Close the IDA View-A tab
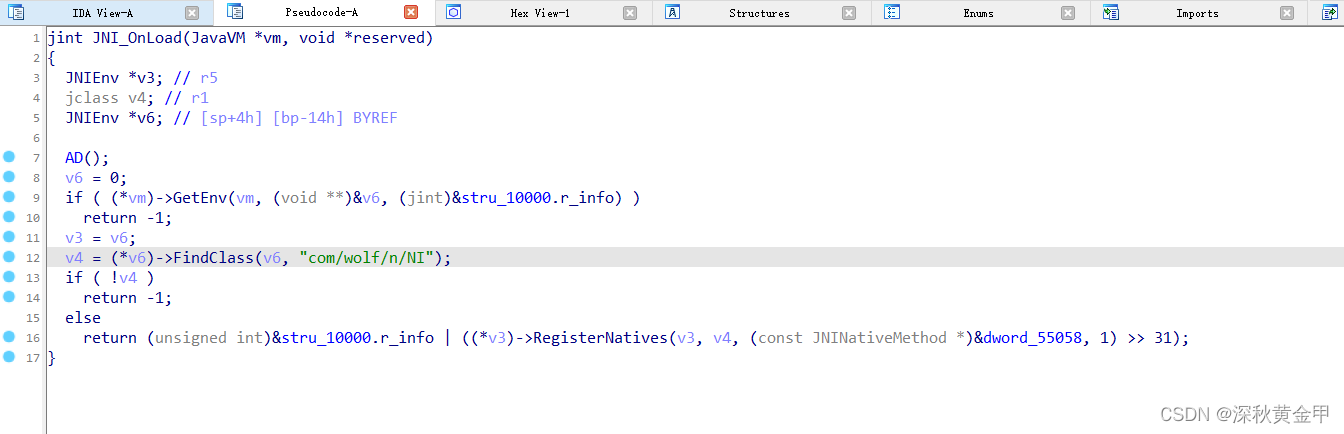The height and width of the screenshot is (434, 1344). [x=192, y=13]
